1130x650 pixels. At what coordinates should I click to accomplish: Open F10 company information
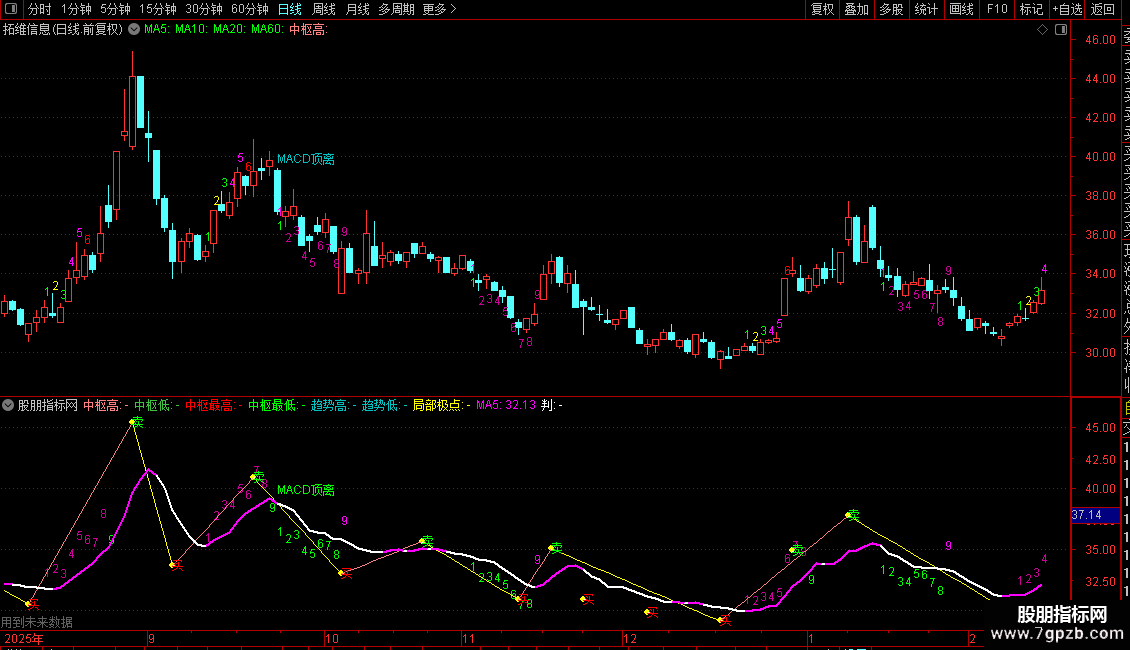pos(997,9)
